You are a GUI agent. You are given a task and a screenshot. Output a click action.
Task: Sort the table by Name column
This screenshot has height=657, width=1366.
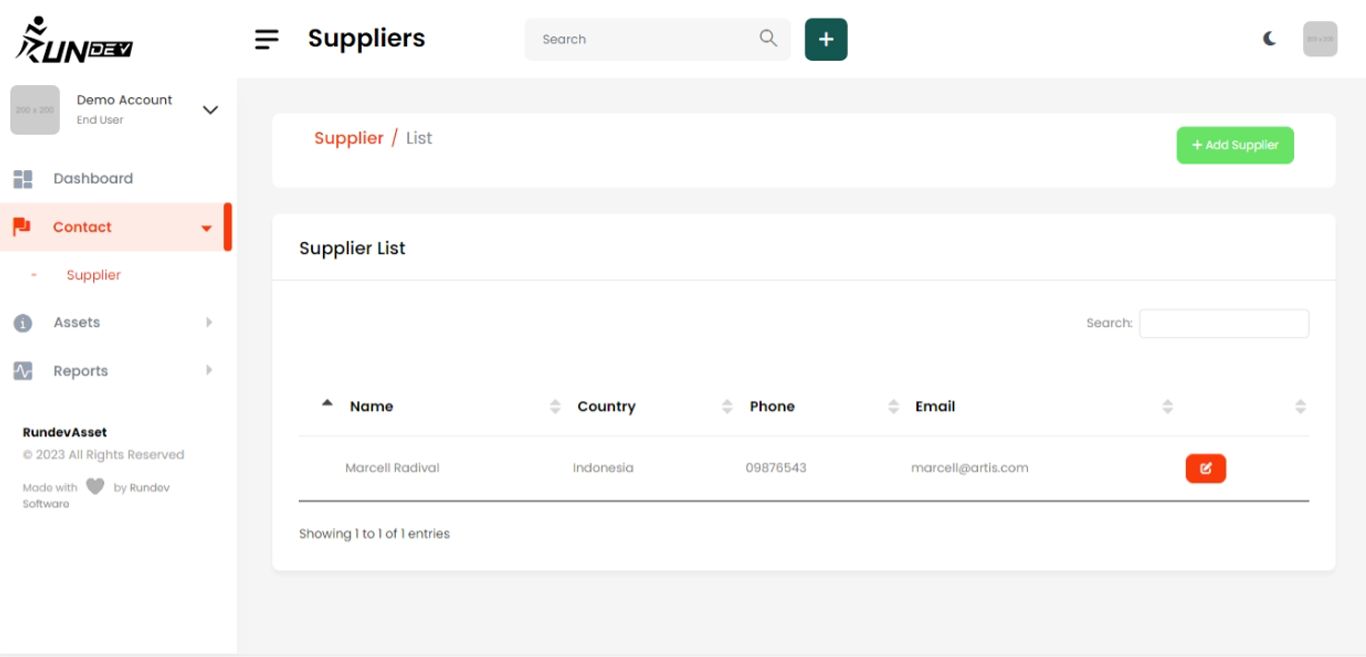pos(371,406)
